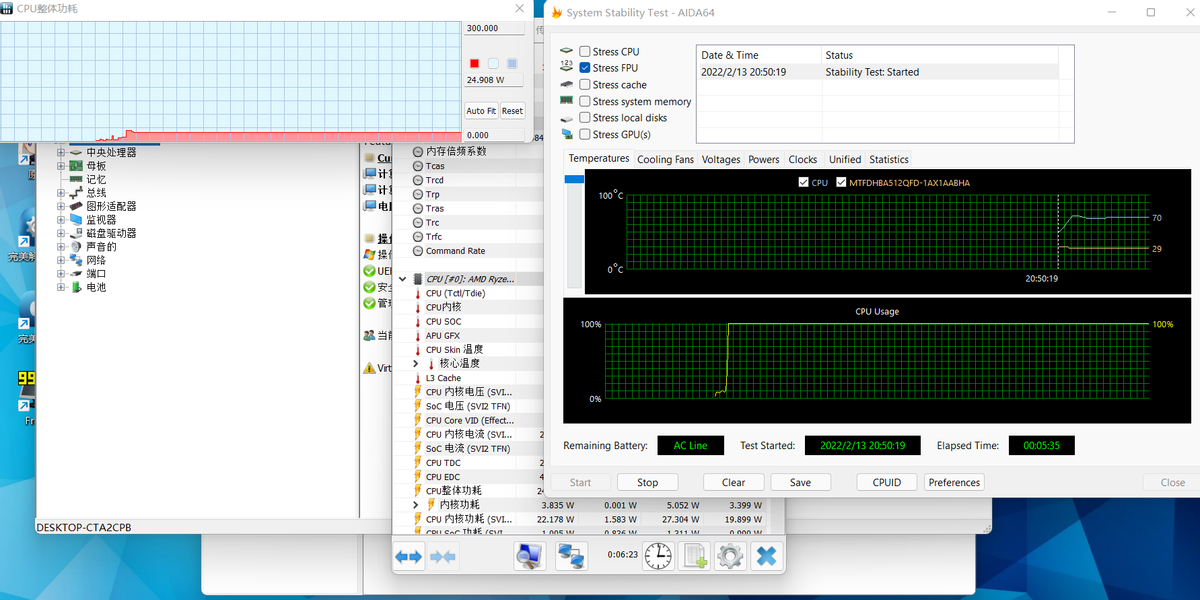
Task: Click the add log file icon
Action: tap(694, 556)
